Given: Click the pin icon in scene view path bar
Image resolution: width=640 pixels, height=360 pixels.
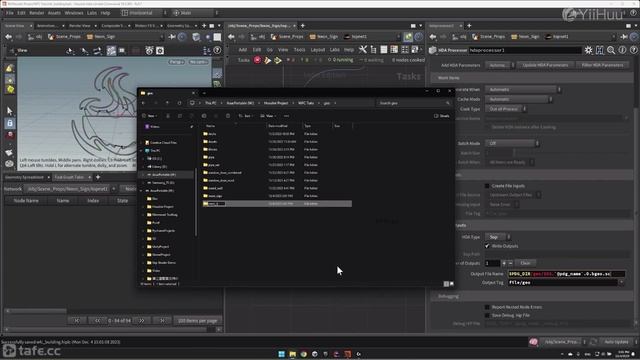Looking at the screenshot, I should [172, 37].
